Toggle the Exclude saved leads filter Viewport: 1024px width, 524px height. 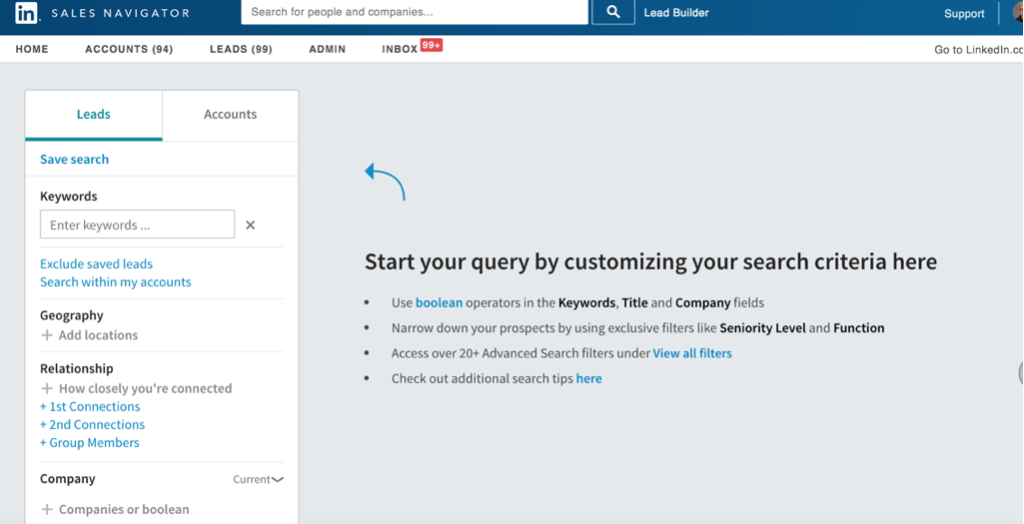click(x=96, y=264)
